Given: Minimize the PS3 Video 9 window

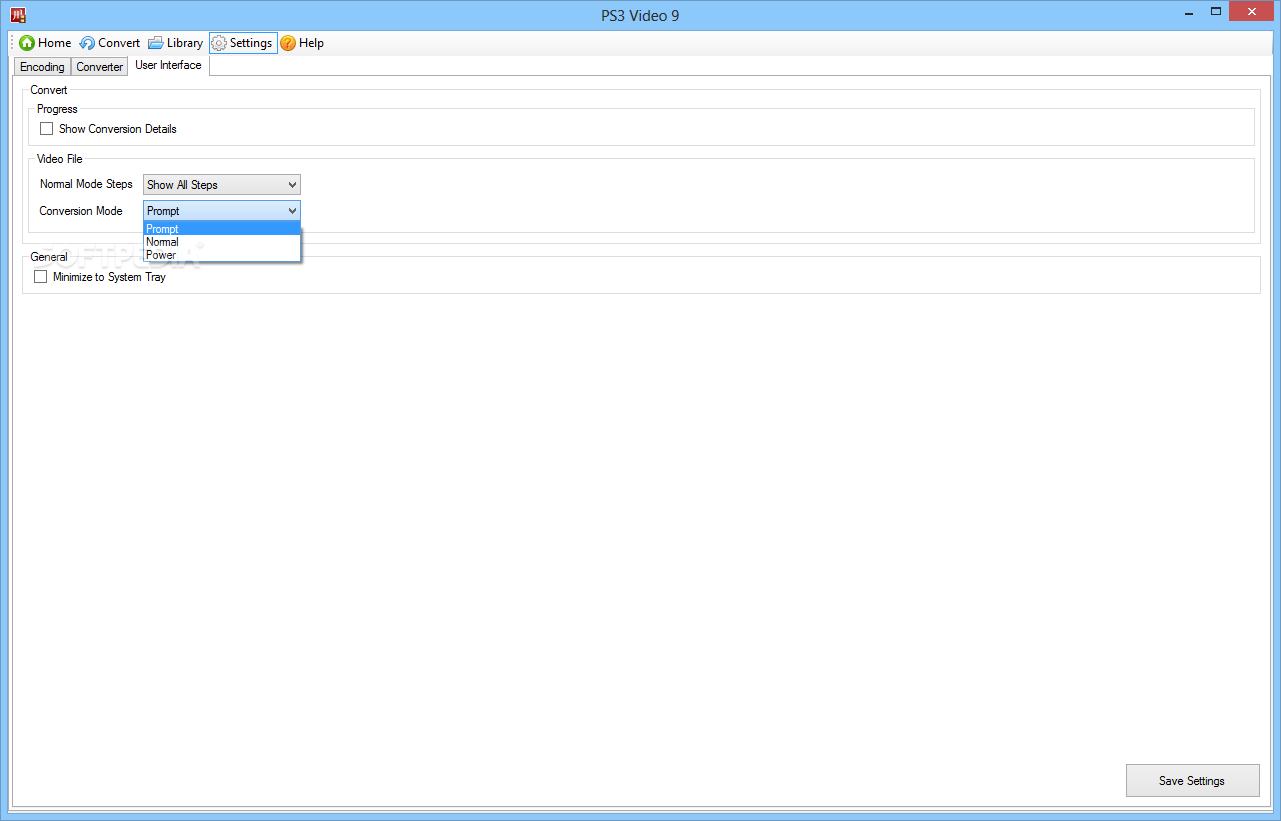Looking at the screenshot, I should [x=1189, y=12].
